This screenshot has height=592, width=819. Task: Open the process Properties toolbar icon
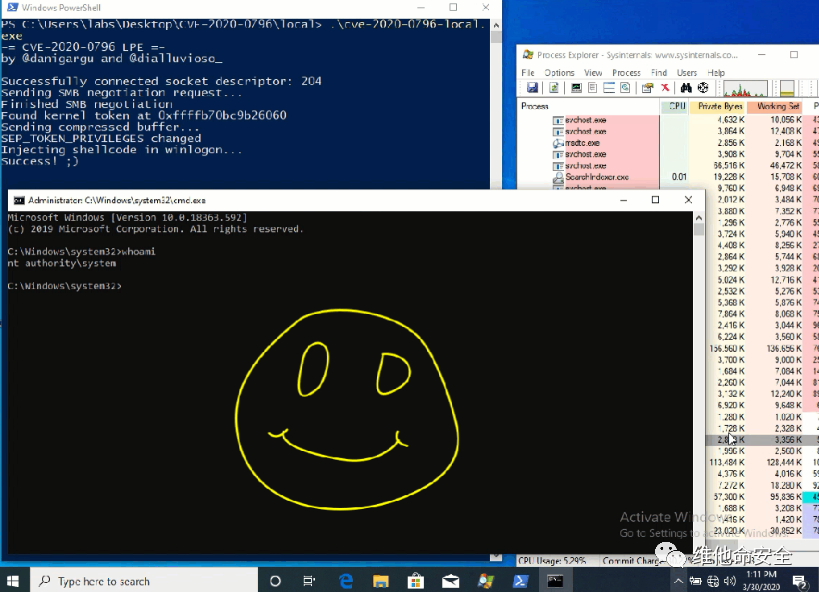[648, 88]
